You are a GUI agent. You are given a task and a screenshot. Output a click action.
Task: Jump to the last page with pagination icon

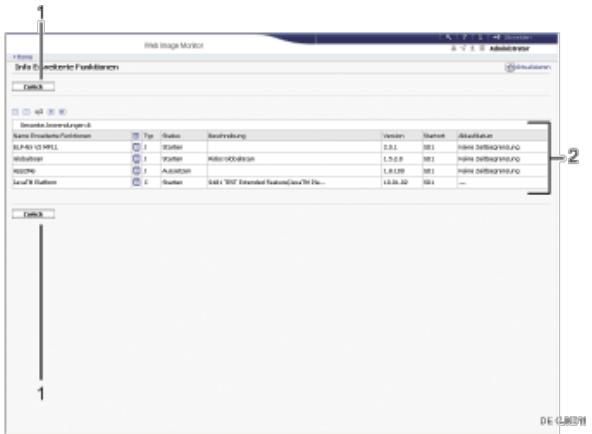[62, 112]
